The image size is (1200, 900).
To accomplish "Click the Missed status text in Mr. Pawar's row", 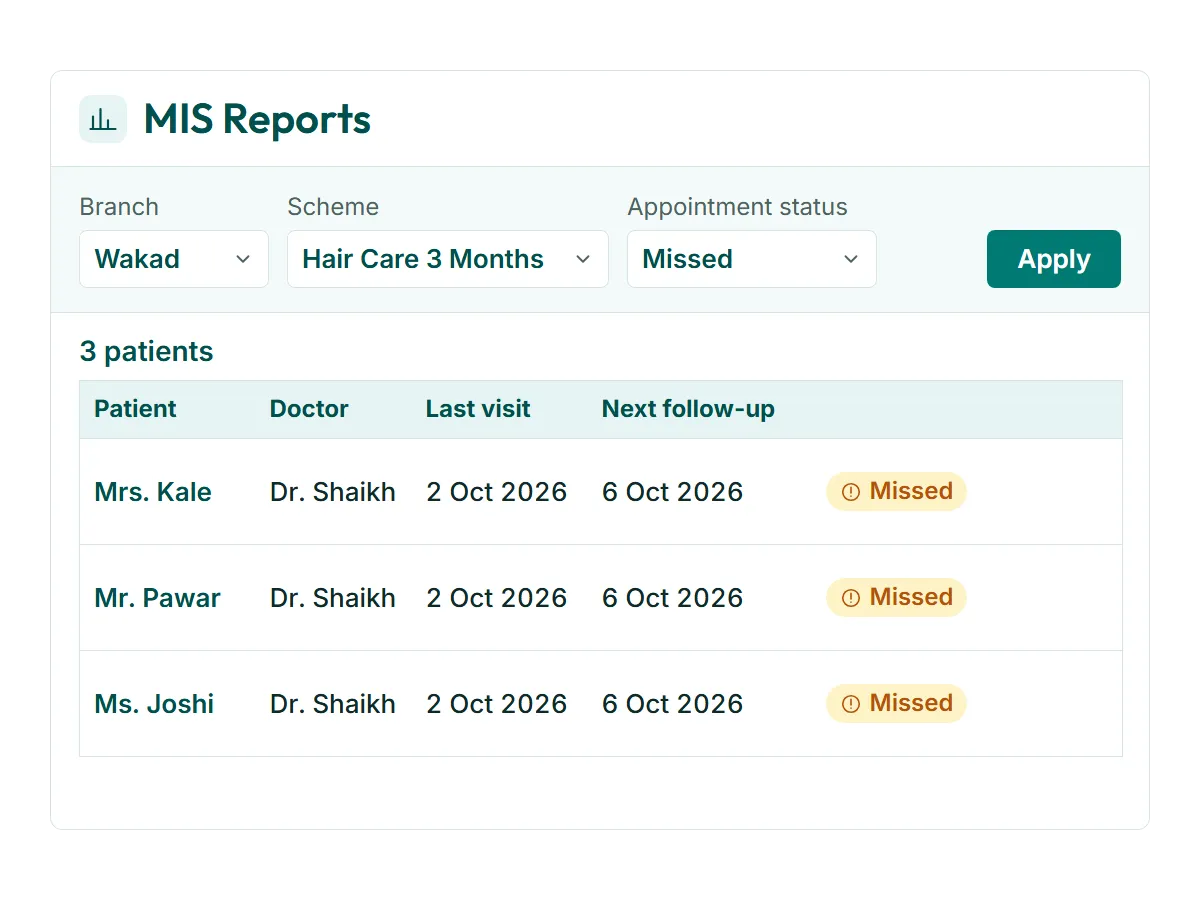I will tap(911, 597).
